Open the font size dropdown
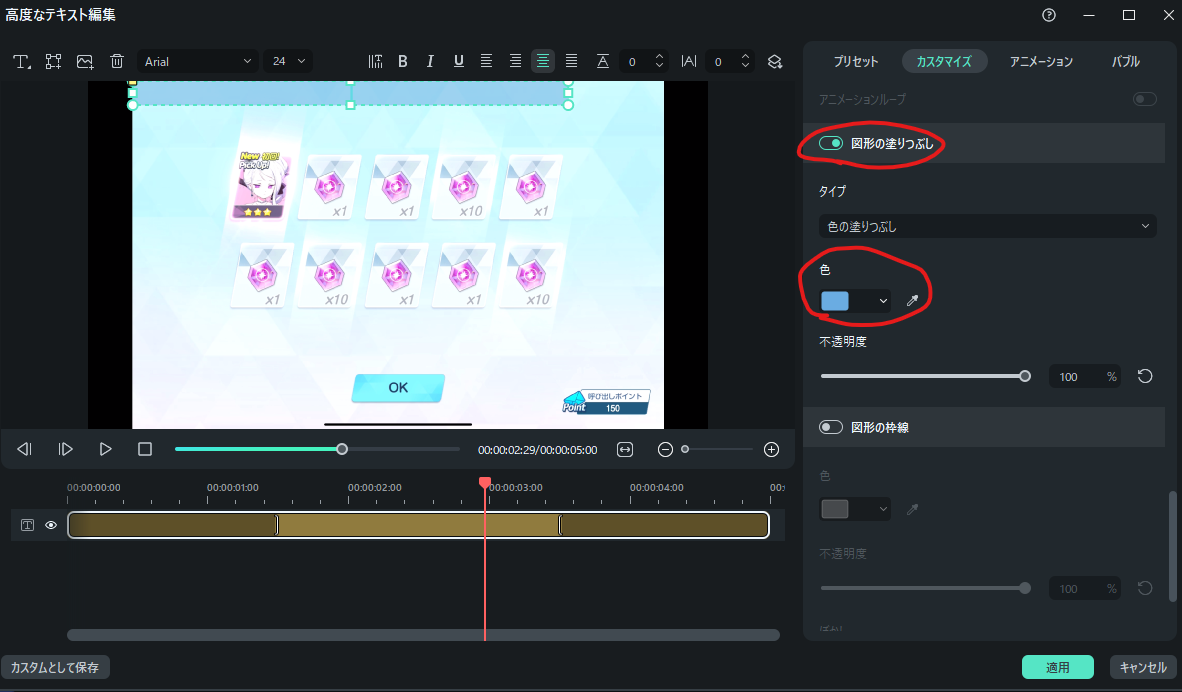The height and width of the screenshot is (692, 1182). click(x=287, y=61)
